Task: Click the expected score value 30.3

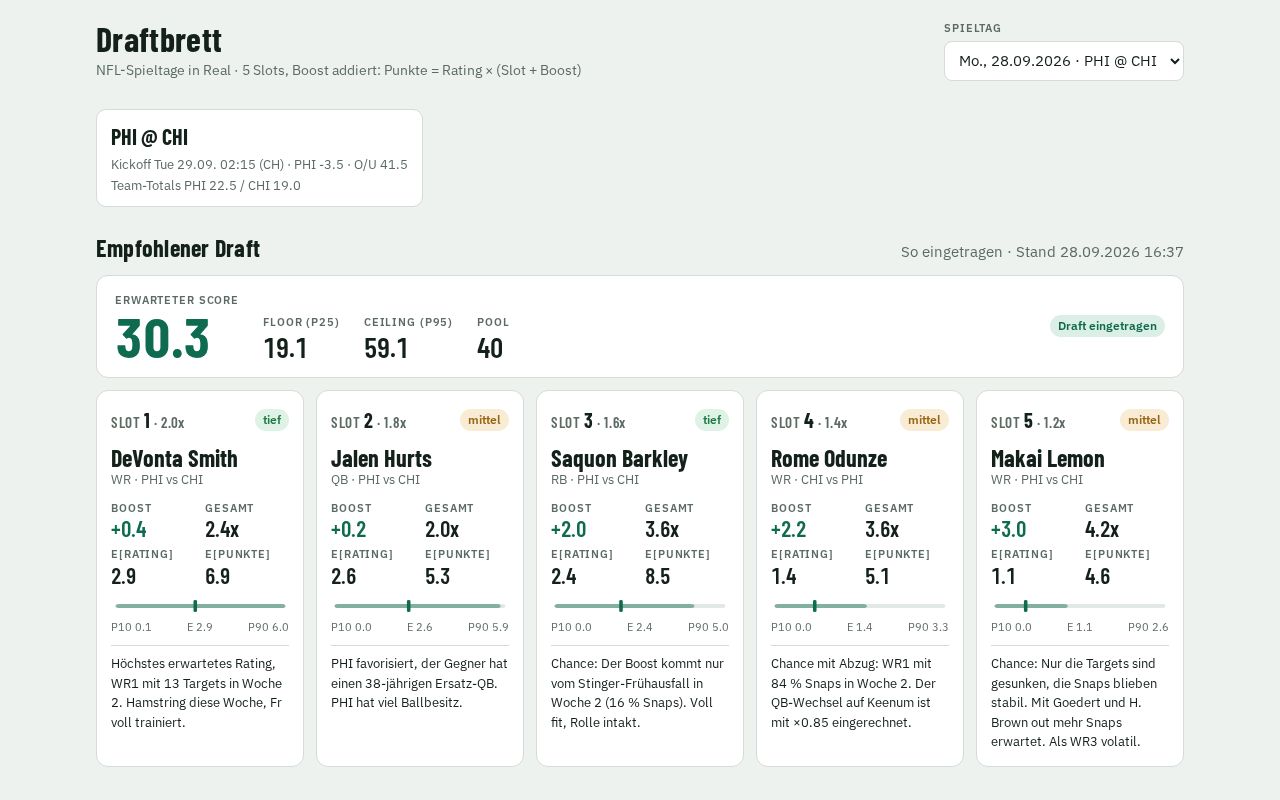Action: tap(163, 338)
